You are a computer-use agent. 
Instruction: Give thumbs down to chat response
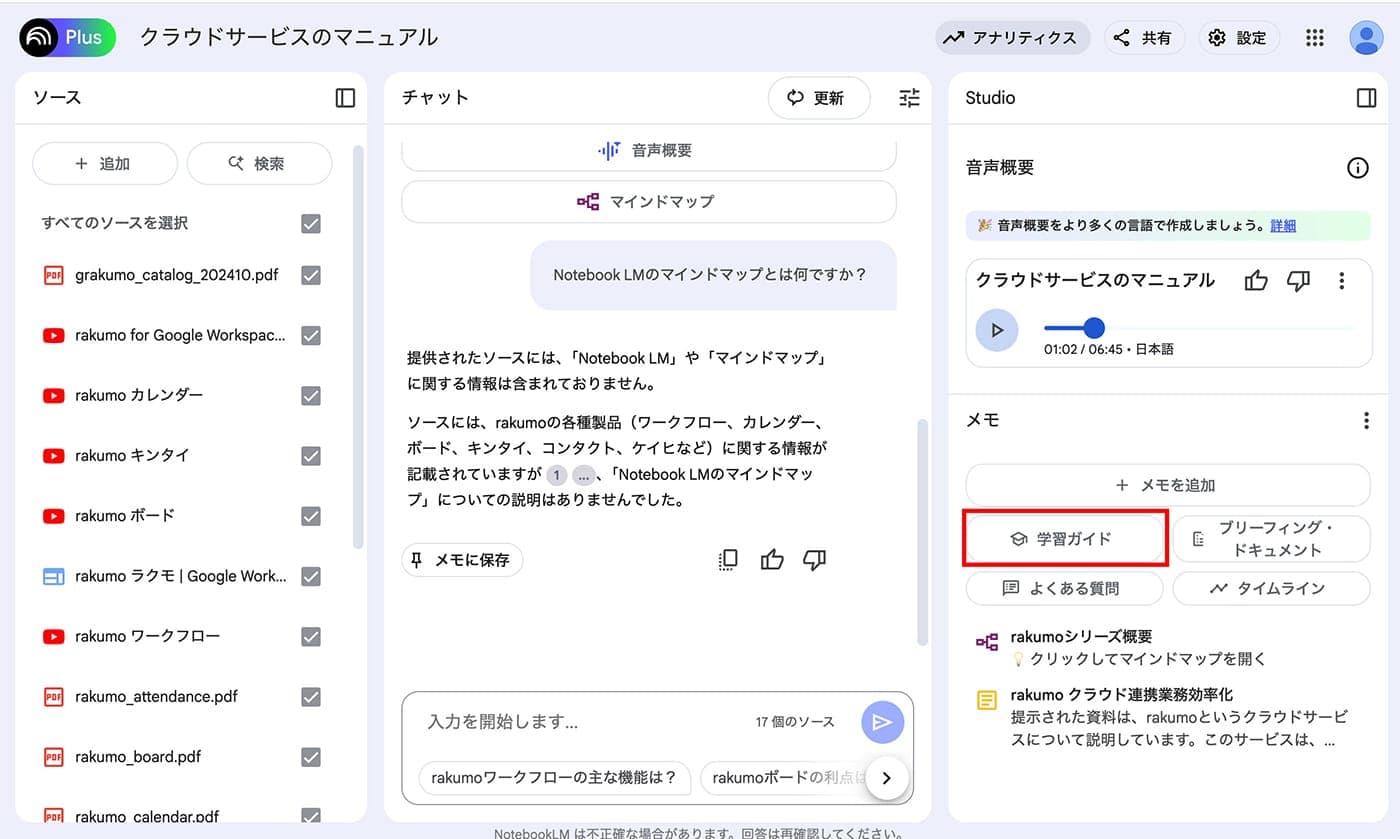point(815,560)
